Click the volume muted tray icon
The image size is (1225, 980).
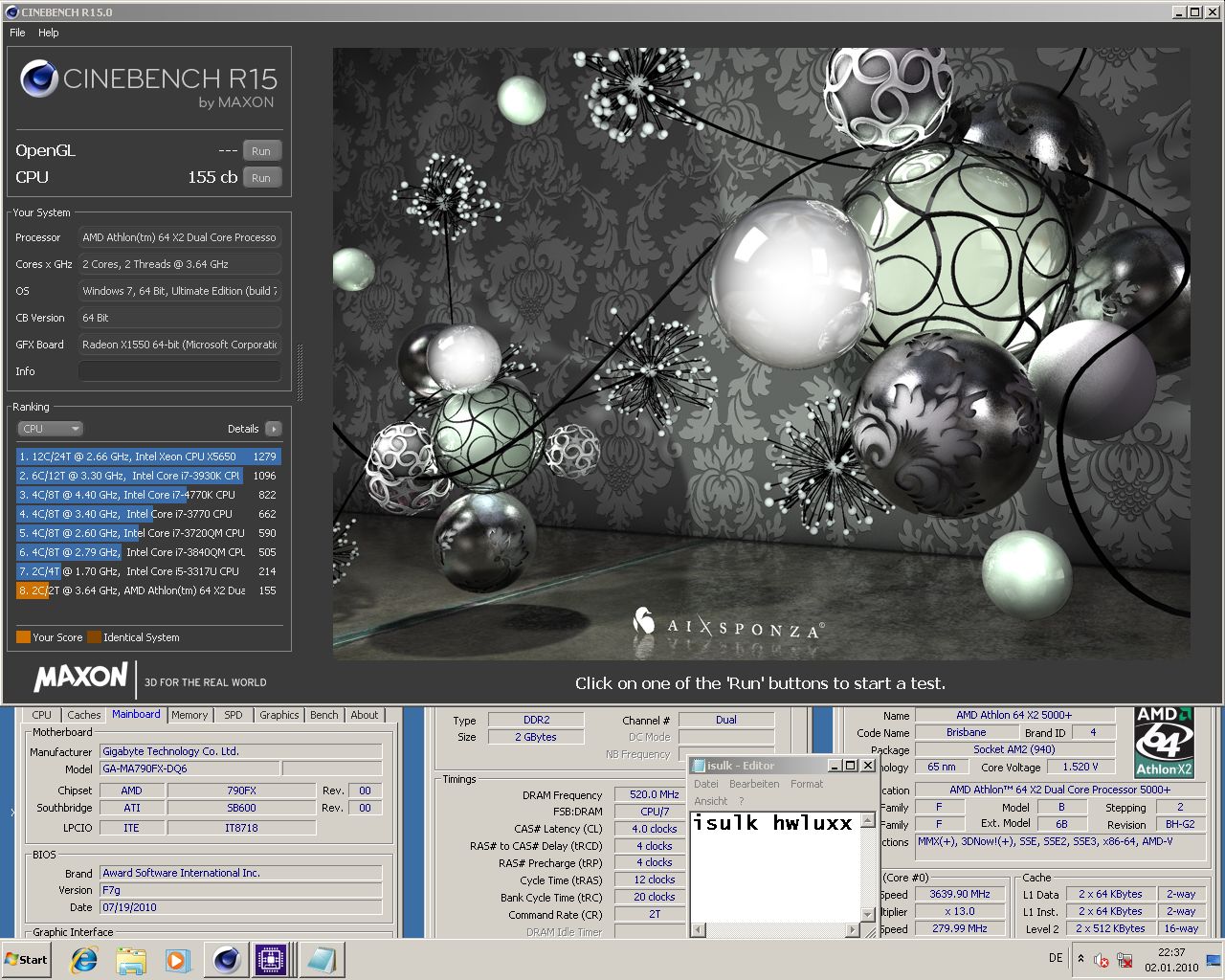pyautogui.click(x=1102, y=960)
